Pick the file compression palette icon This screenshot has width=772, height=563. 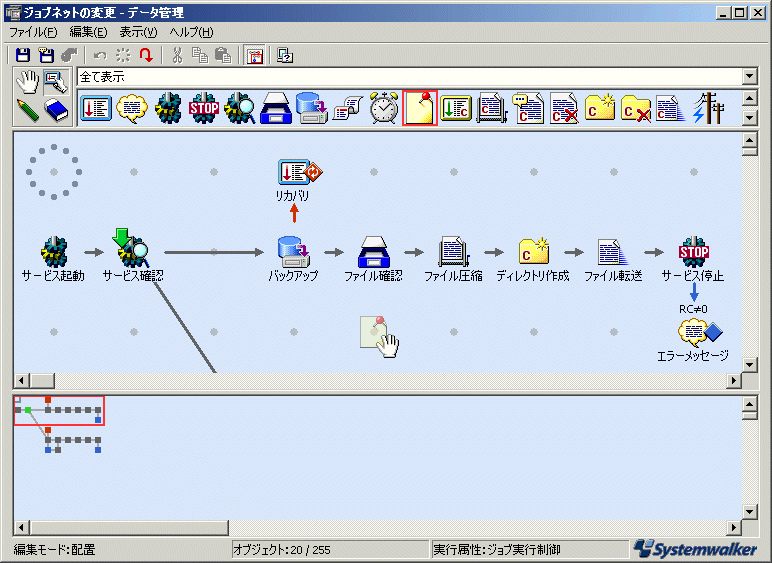(491, 108)
